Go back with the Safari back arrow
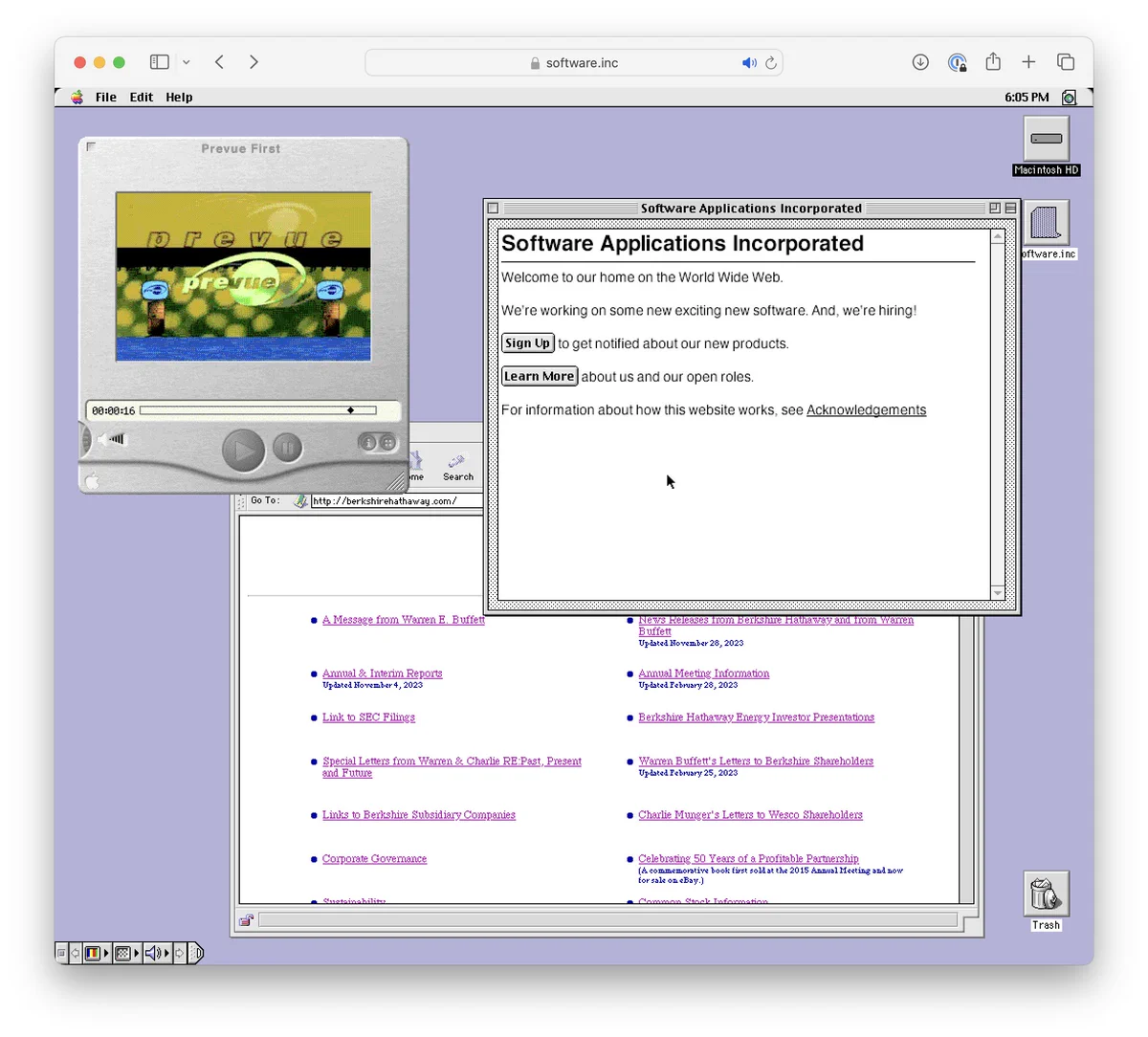The height and width of the screenshot is (1037, 1148). coord(219,62)
